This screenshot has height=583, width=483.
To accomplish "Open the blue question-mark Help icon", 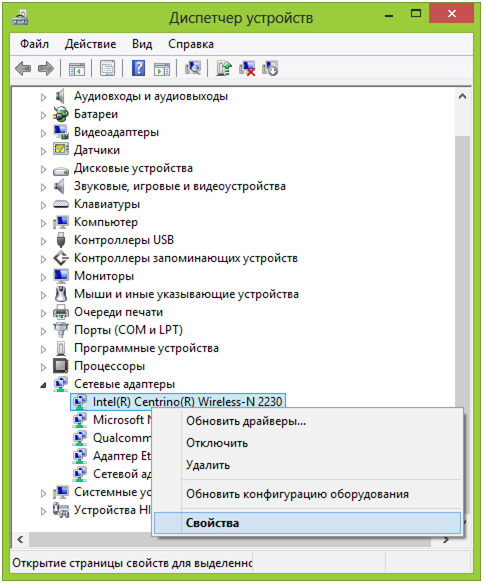I will click(x=138, y=69).
